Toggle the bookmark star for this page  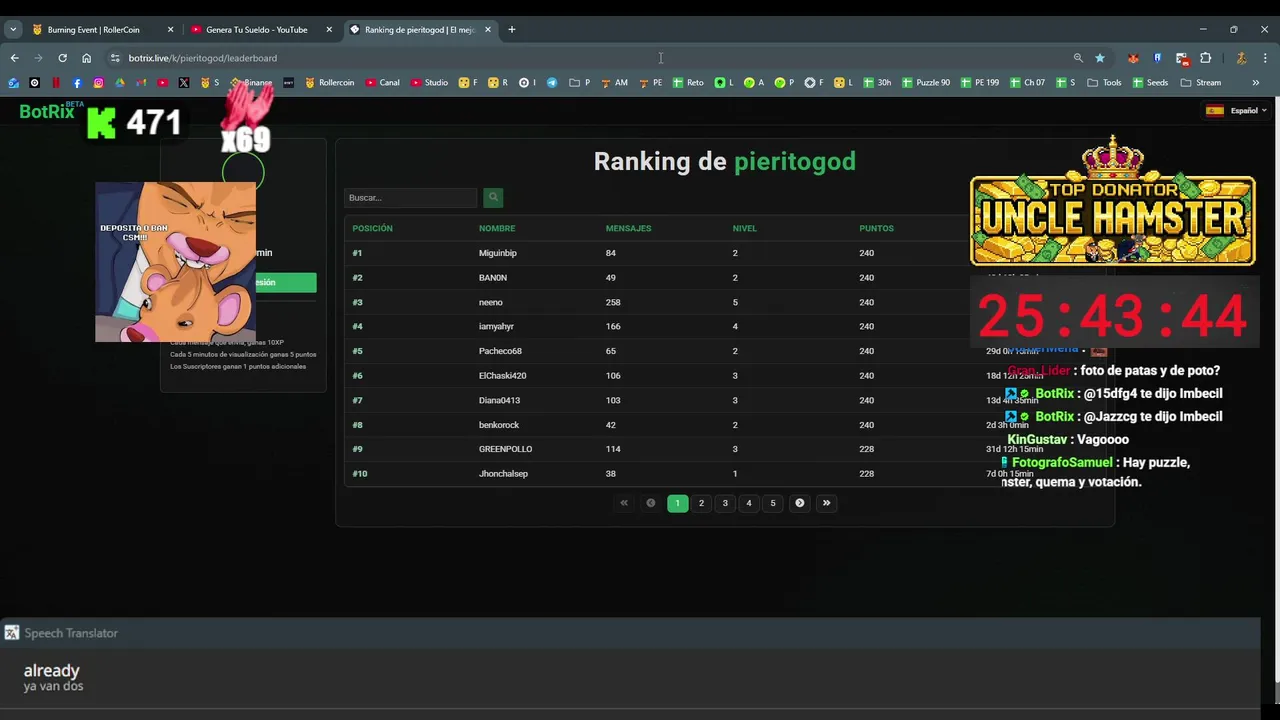[1100, 58]
